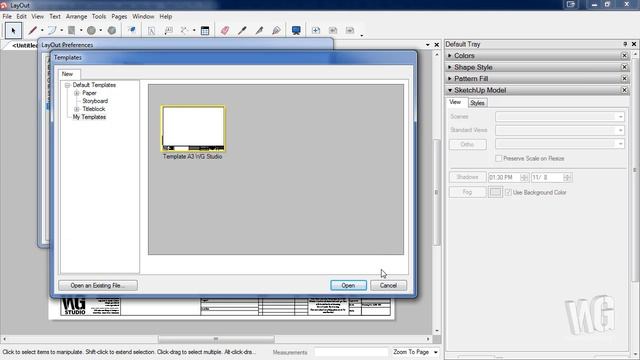
Task: Insert a table with Table tool
Action: pos(205,31)
